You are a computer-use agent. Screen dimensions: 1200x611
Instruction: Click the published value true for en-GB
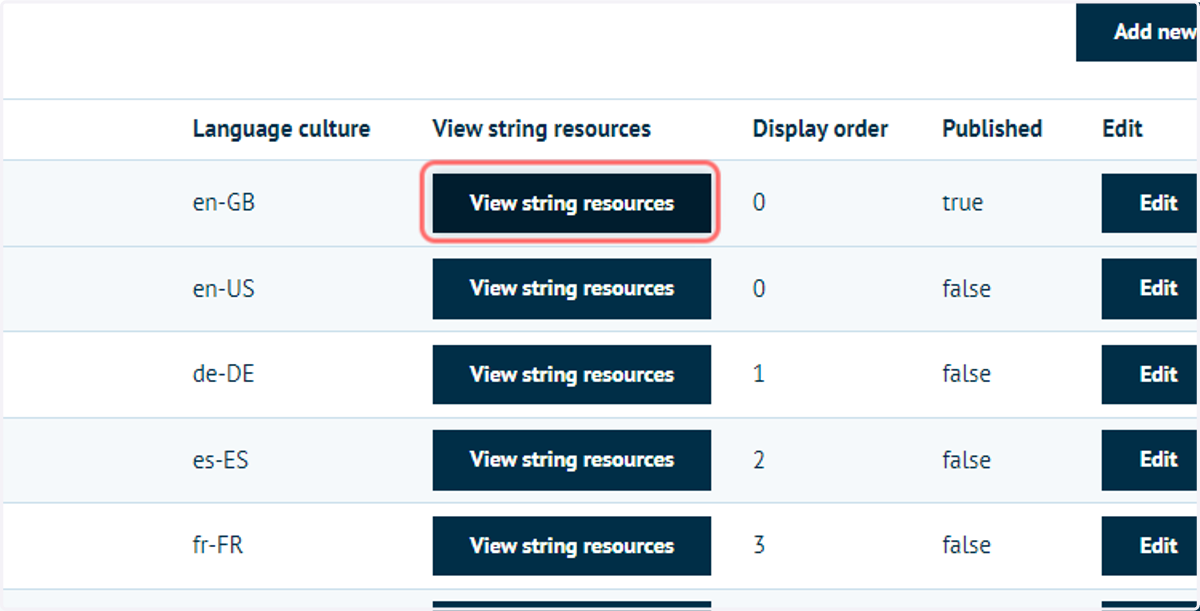click(x=963, y=203)
